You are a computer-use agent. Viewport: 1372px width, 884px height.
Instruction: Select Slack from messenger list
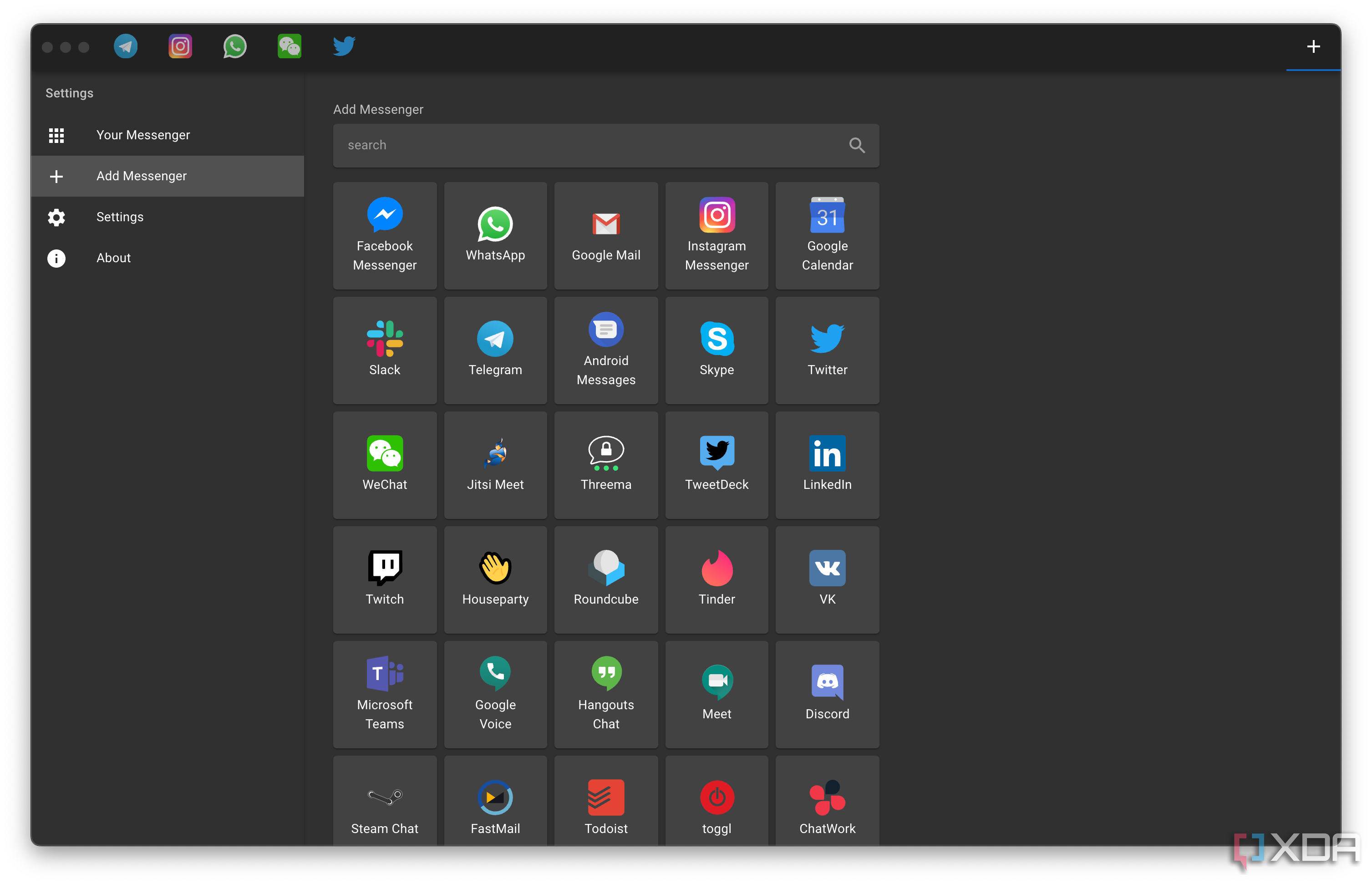(385, 346)
